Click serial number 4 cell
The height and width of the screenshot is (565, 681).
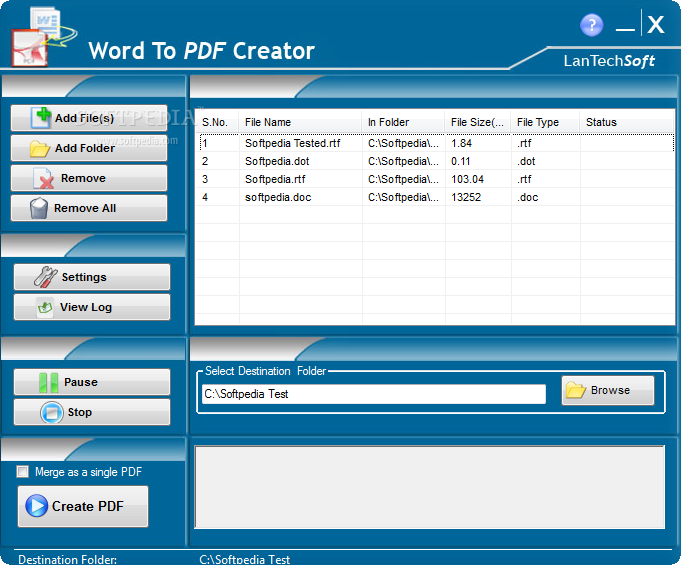pyautogui.click(x=205, y=197)
